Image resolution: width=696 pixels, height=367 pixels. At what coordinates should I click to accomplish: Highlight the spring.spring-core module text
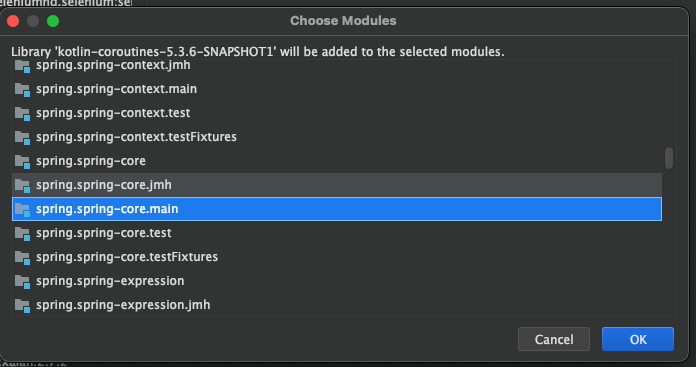[91, 161]
